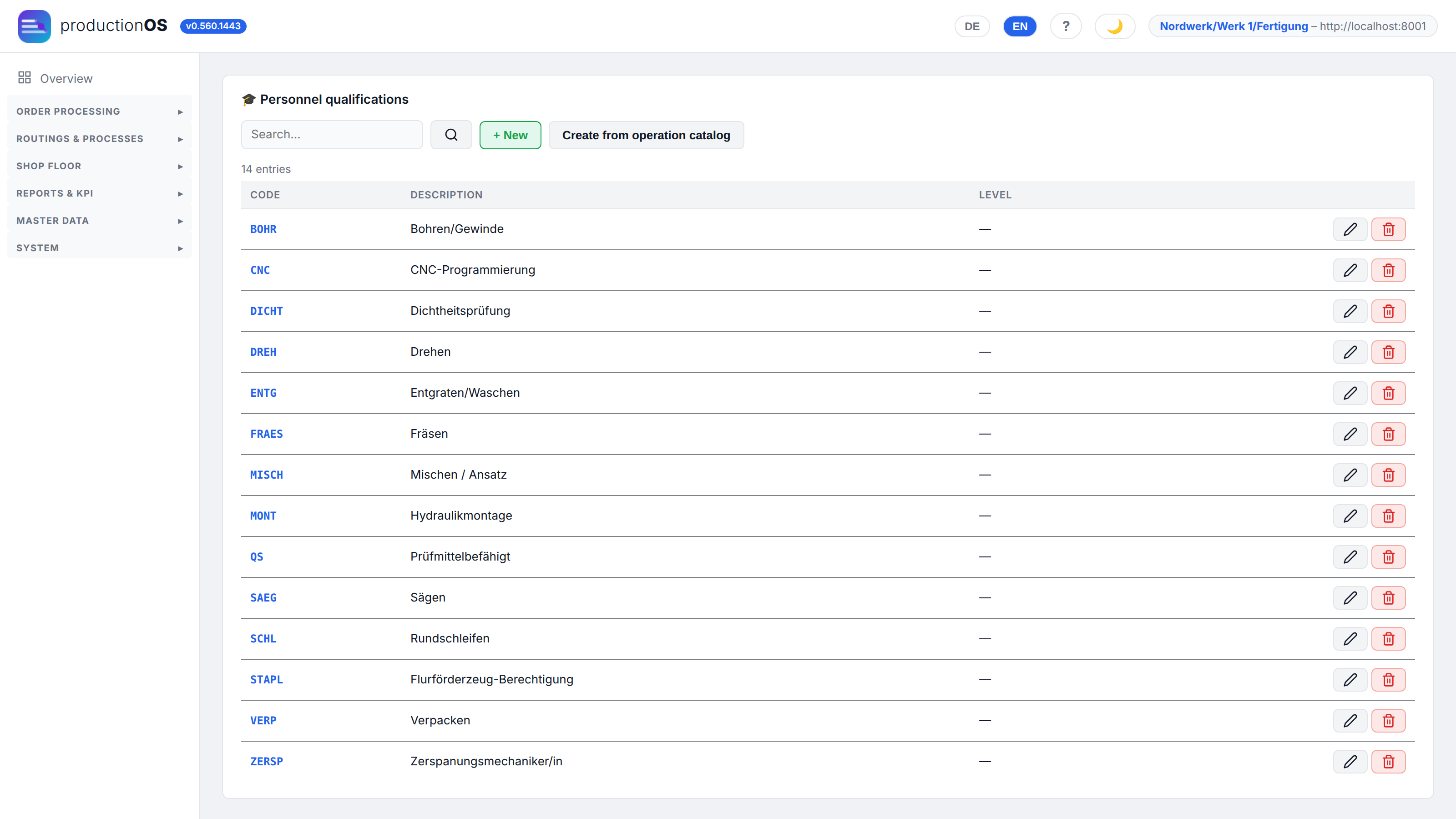Expand the Master Data sidebar group
The image size is (1456, 819).
(100, 220)
